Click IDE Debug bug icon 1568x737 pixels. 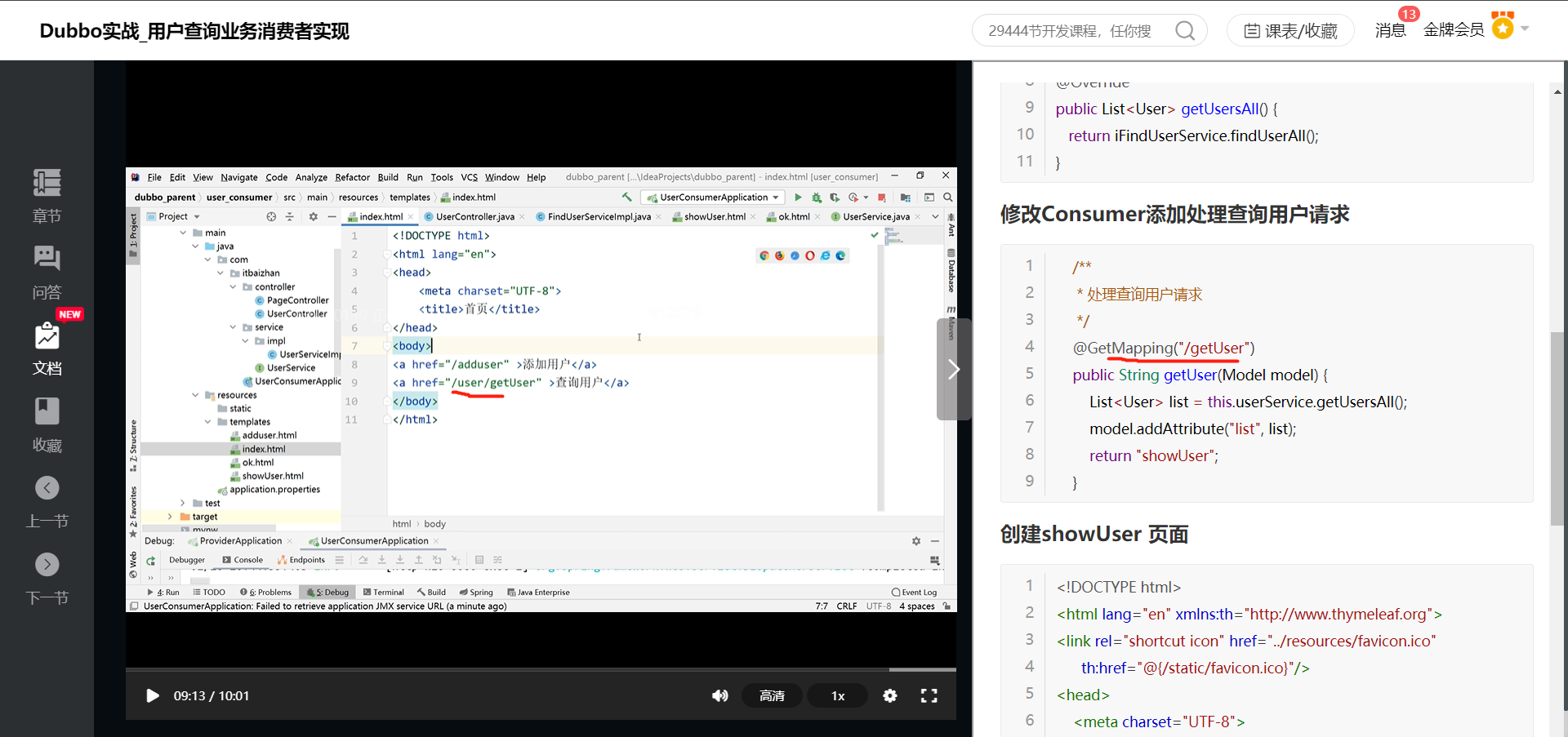816,198
